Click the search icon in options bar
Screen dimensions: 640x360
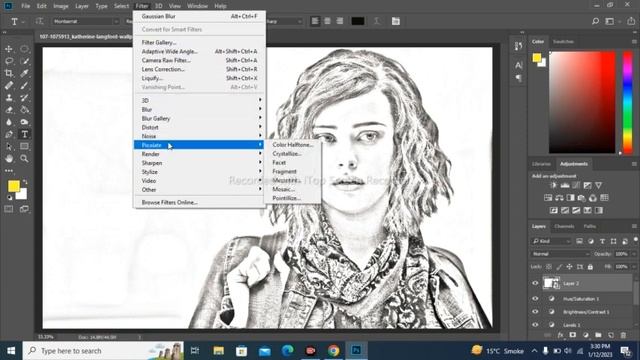595,21
